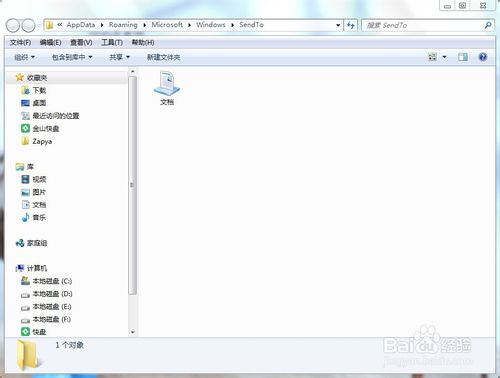Click the navigation pane scroll down arrow
Image resolution: width=500 pixels, height=378 pixels.
click(133, 332)
